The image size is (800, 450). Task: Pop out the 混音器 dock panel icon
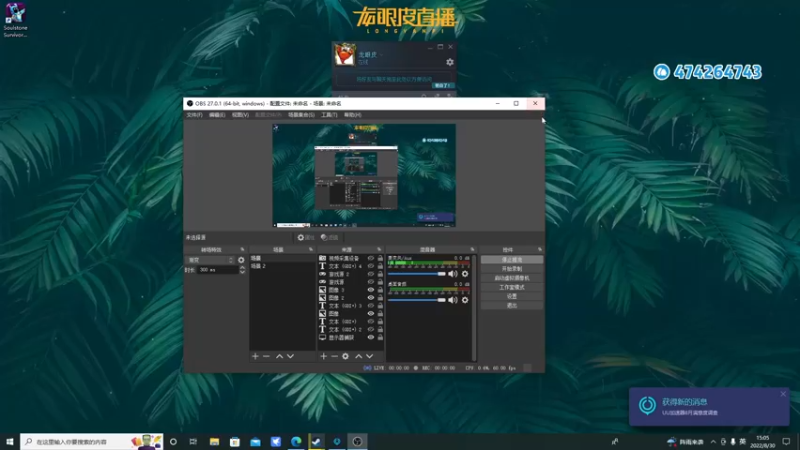[472, 249]
